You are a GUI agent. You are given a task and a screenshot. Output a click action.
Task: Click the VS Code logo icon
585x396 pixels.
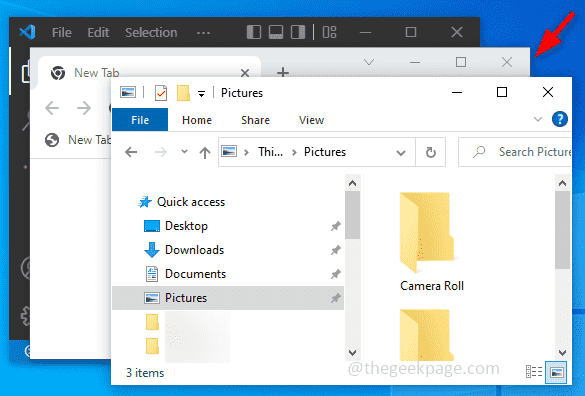[x=28, y=32]
